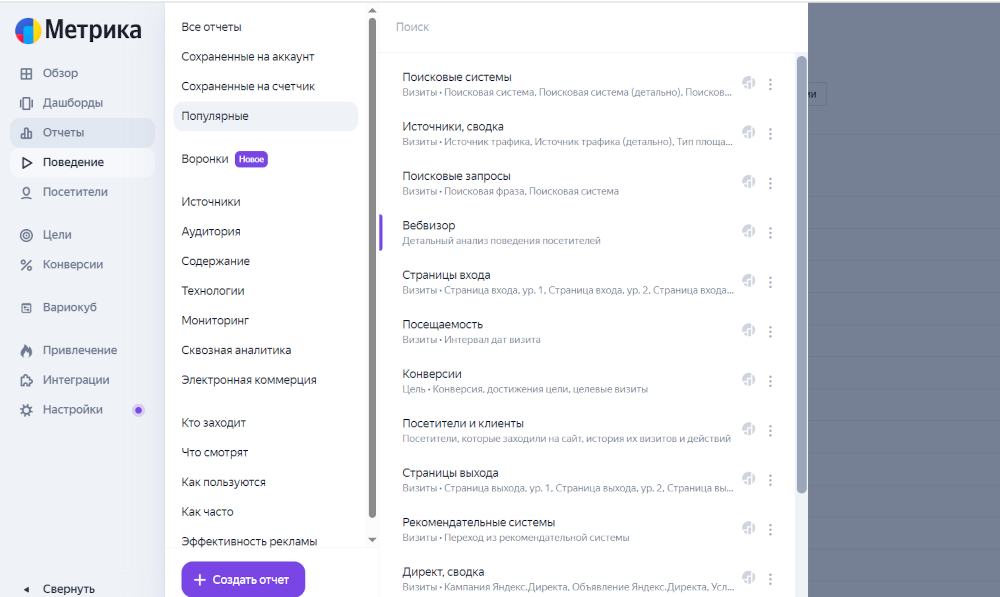Click the Вариокуб icon
The image size is (1000, 597).
[26, 308]
